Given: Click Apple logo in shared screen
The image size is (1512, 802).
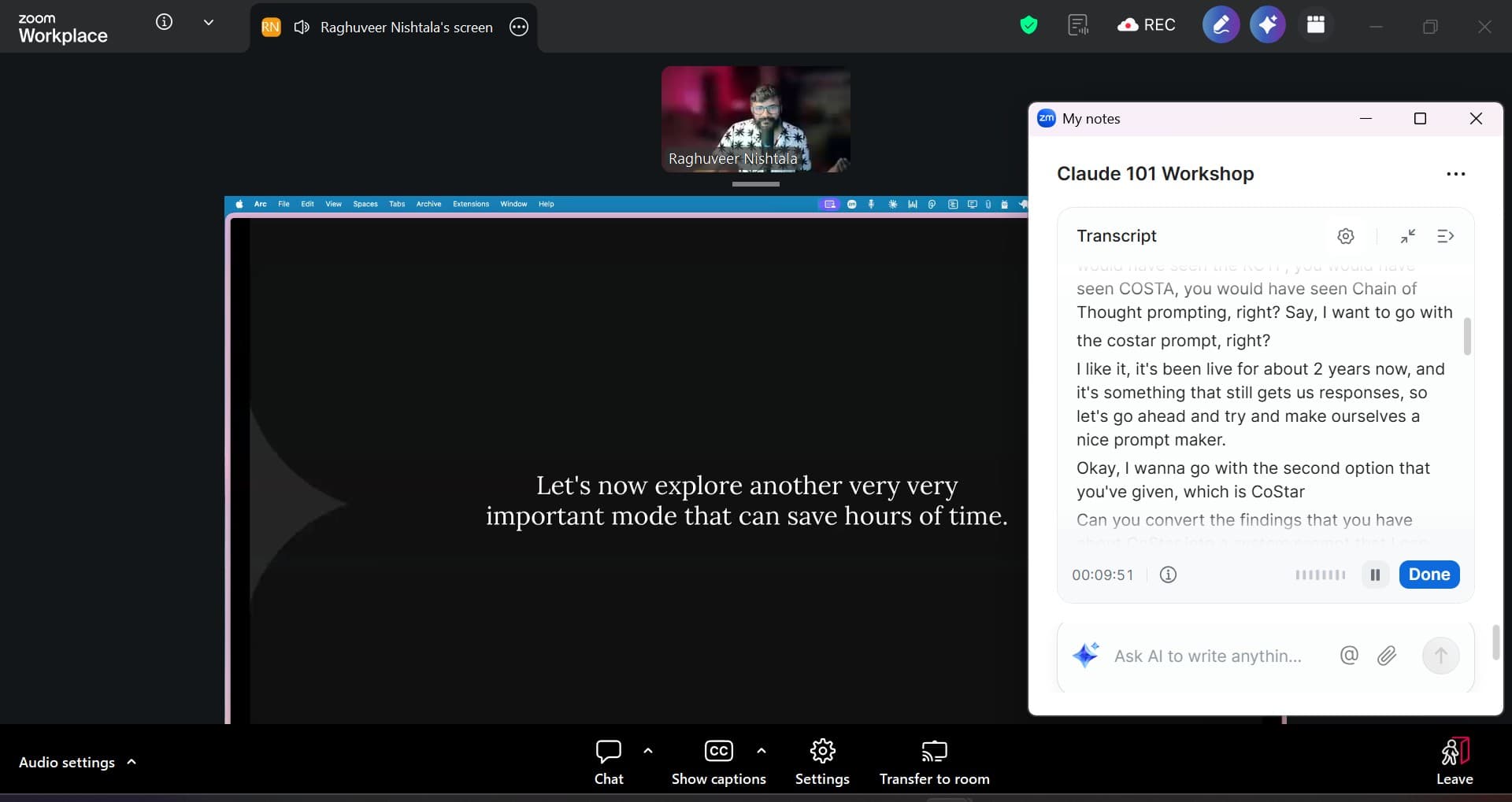Looking at the screenshot, I should pyautogui.click(x=239, y=204).
